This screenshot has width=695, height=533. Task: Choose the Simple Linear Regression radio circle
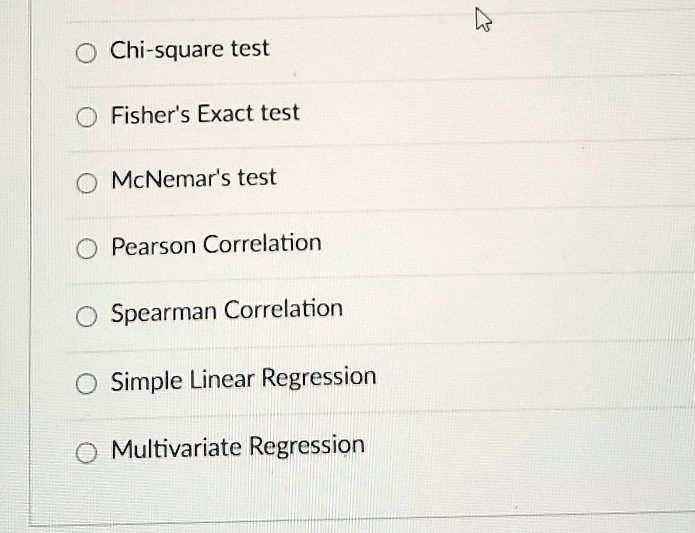(x=86, y=384)
